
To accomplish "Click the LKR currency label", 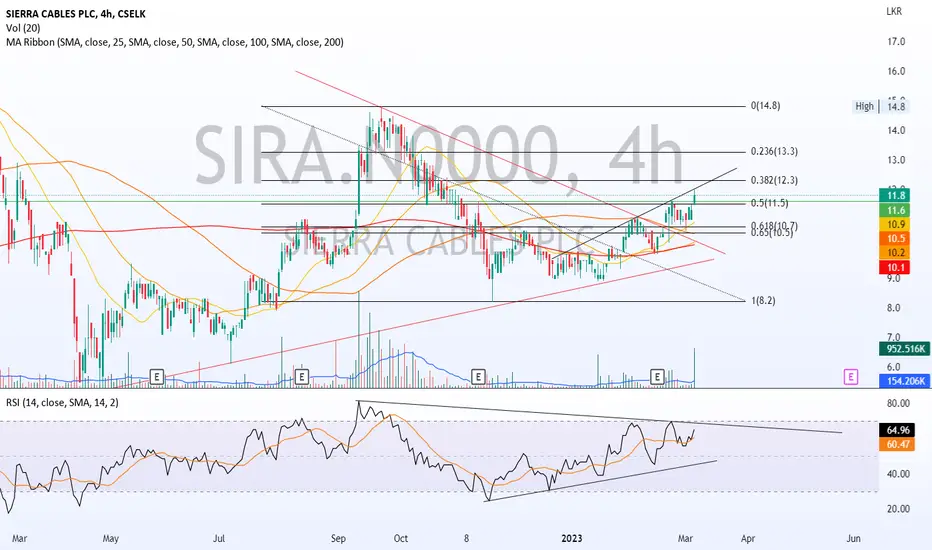I will [x=894, y=11].
